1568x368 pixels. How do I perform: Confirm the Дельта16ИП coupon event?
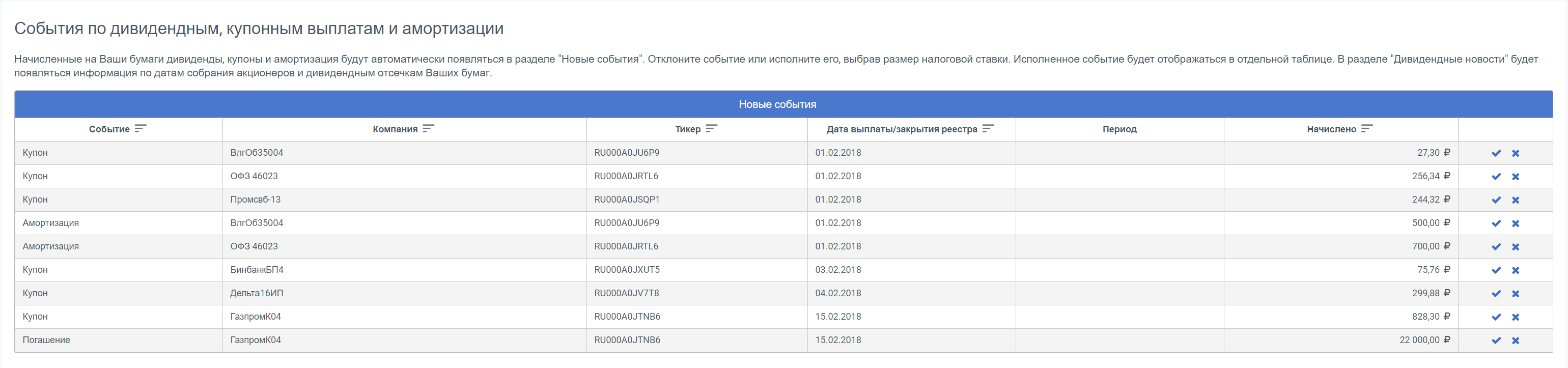click(x=1496, y=294)
